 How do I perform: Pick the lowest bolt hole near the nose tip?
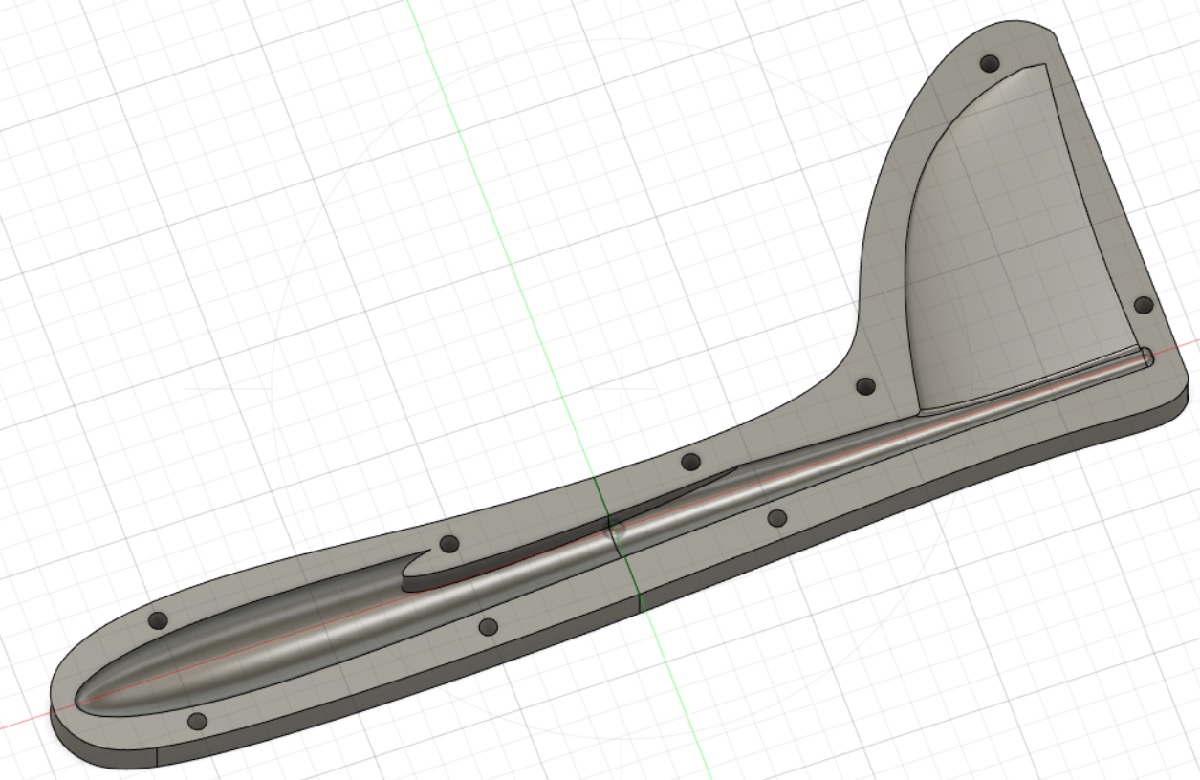197,721
